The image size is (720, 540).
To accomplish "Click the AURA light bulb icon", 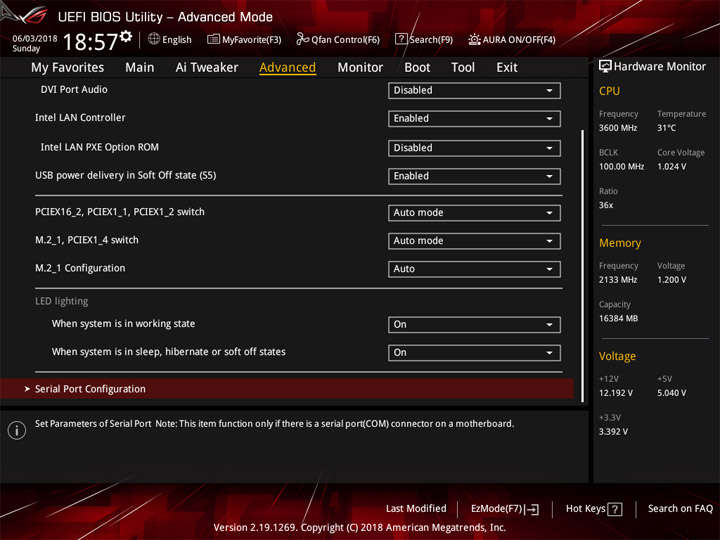I will 474,39.
